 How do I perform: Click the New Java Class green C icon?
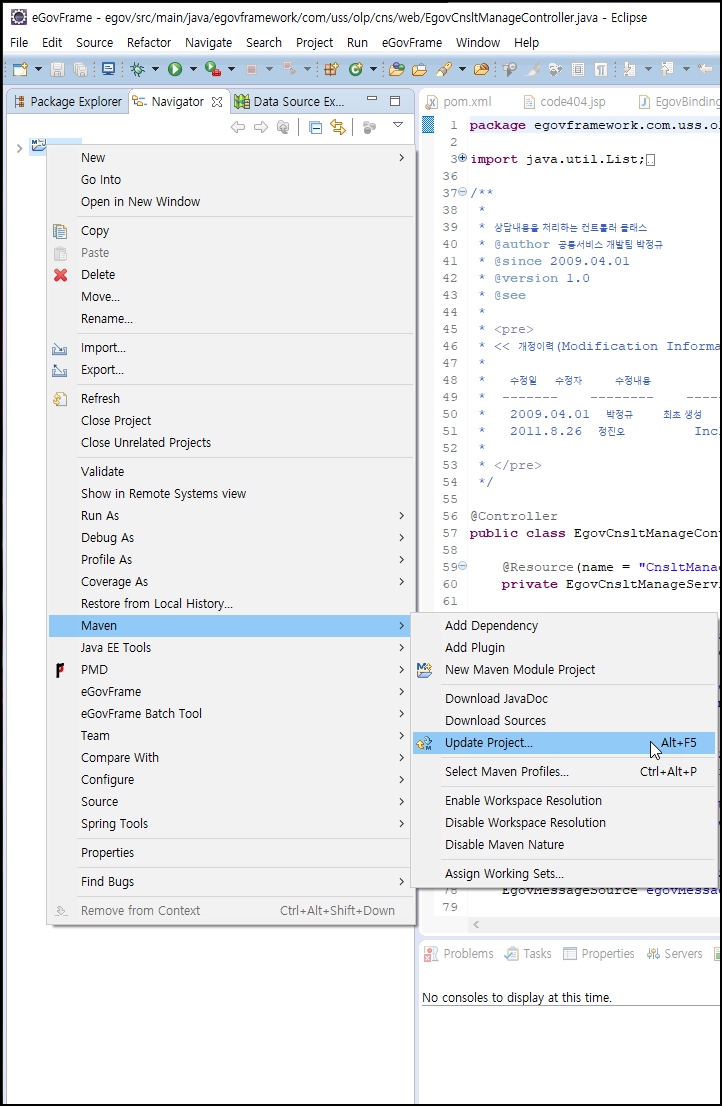(x=356, y=69)
